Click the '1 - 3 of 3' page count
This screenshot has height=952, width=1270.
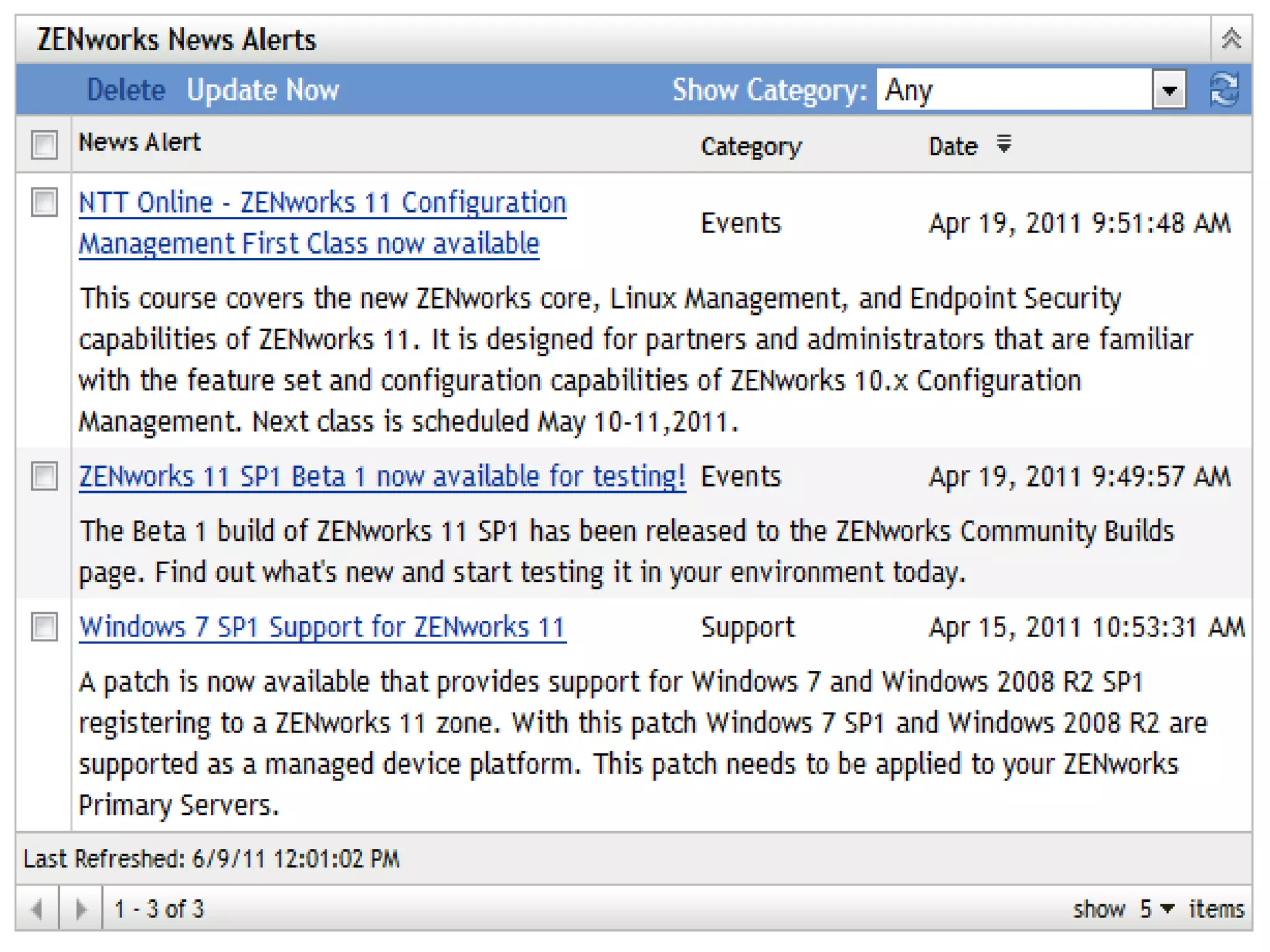click(159, 909)
